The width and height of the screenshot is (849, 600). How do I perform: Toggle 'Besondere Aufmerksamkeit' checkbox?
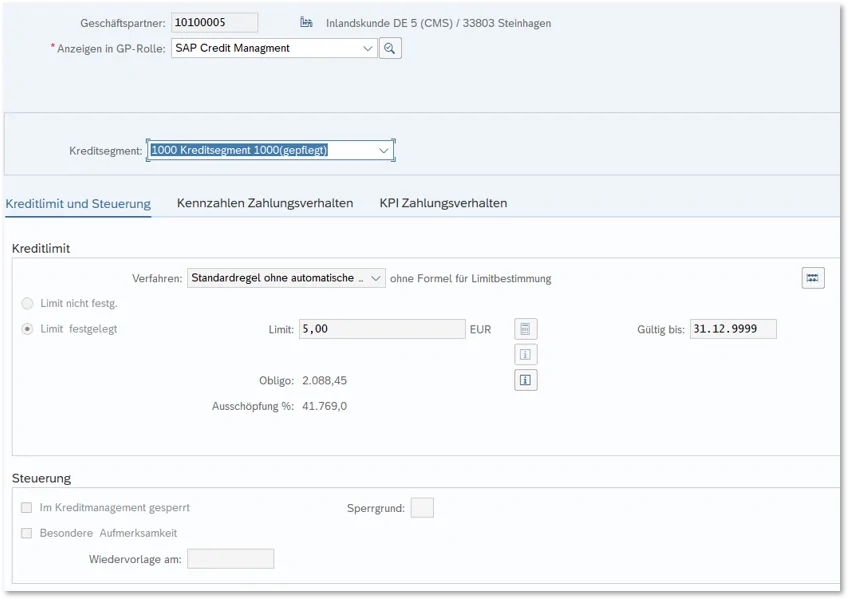pos(27,533)
